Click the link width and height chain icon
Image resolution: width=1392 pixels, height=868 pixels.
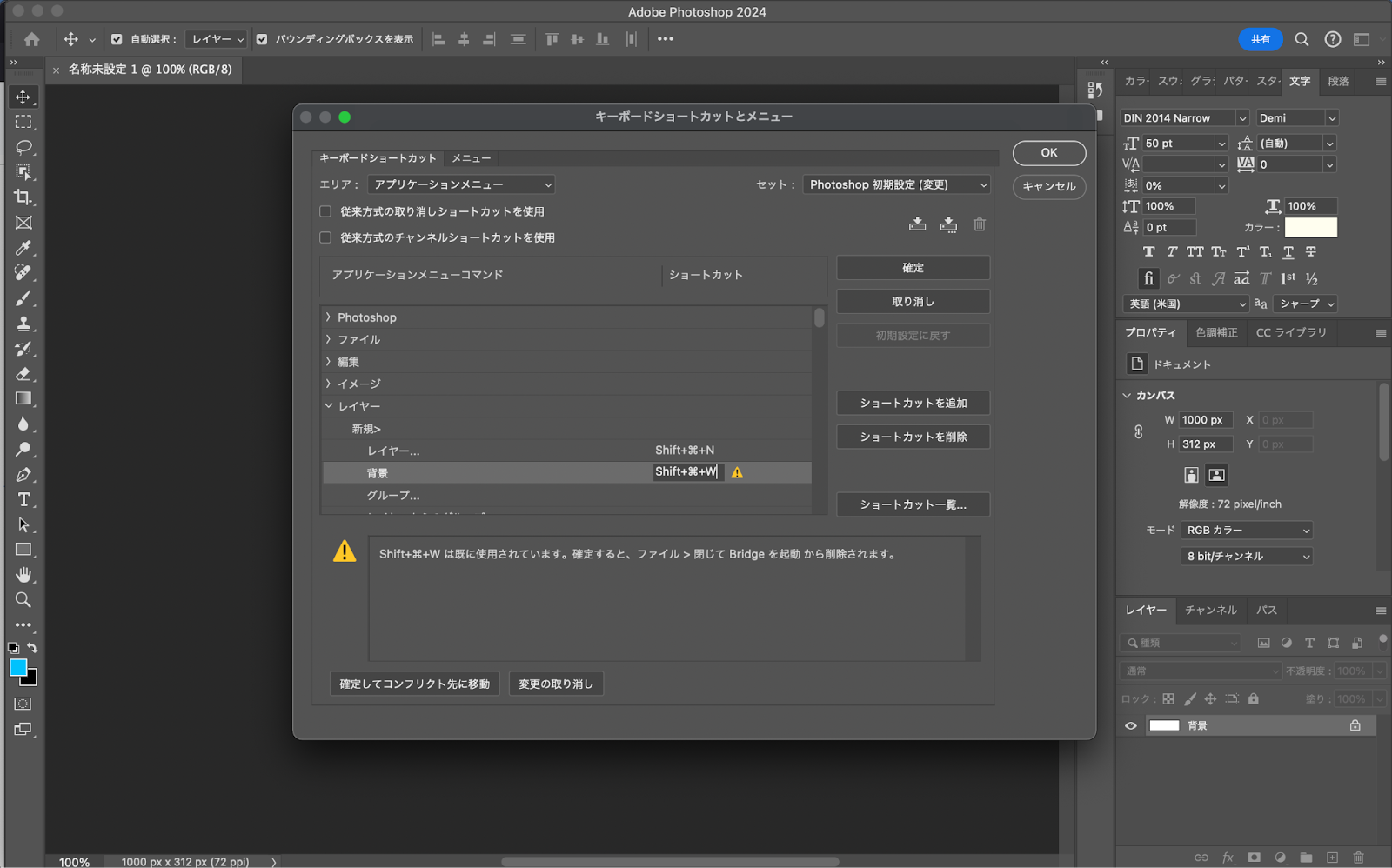point(1138,432)
